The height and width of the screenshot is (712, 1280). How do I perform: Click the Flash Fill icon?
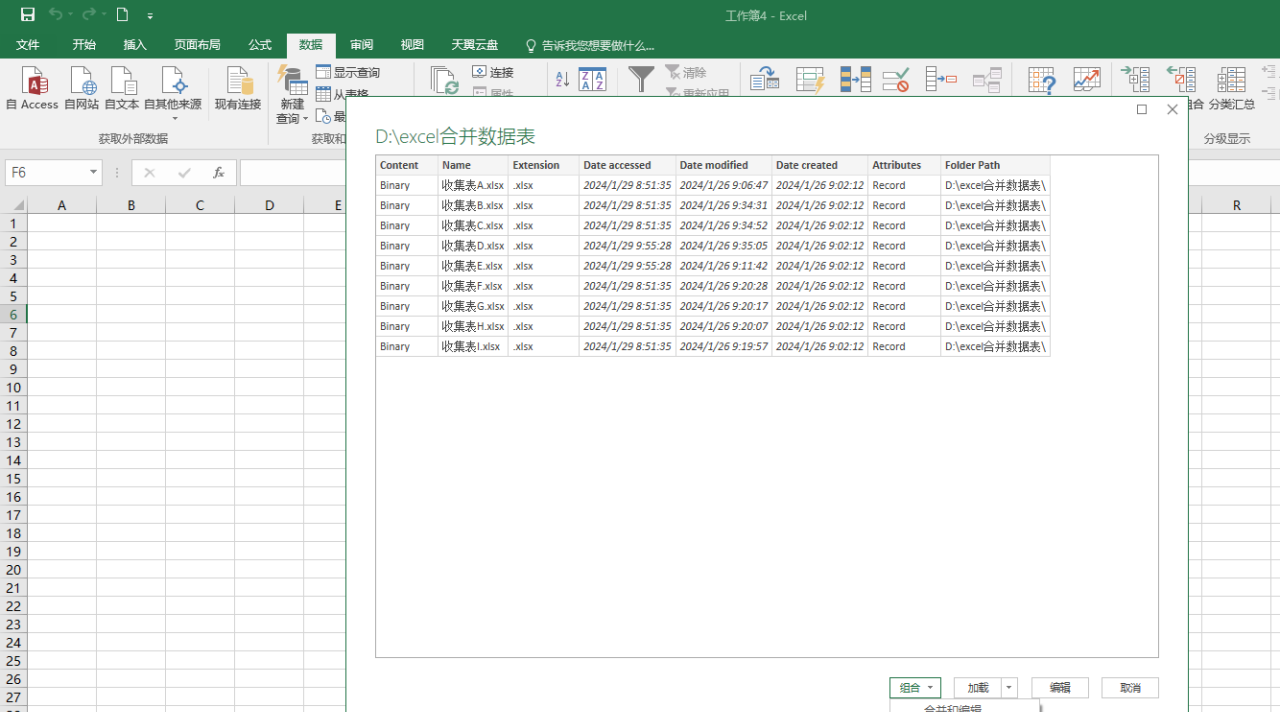pos(810,80)
